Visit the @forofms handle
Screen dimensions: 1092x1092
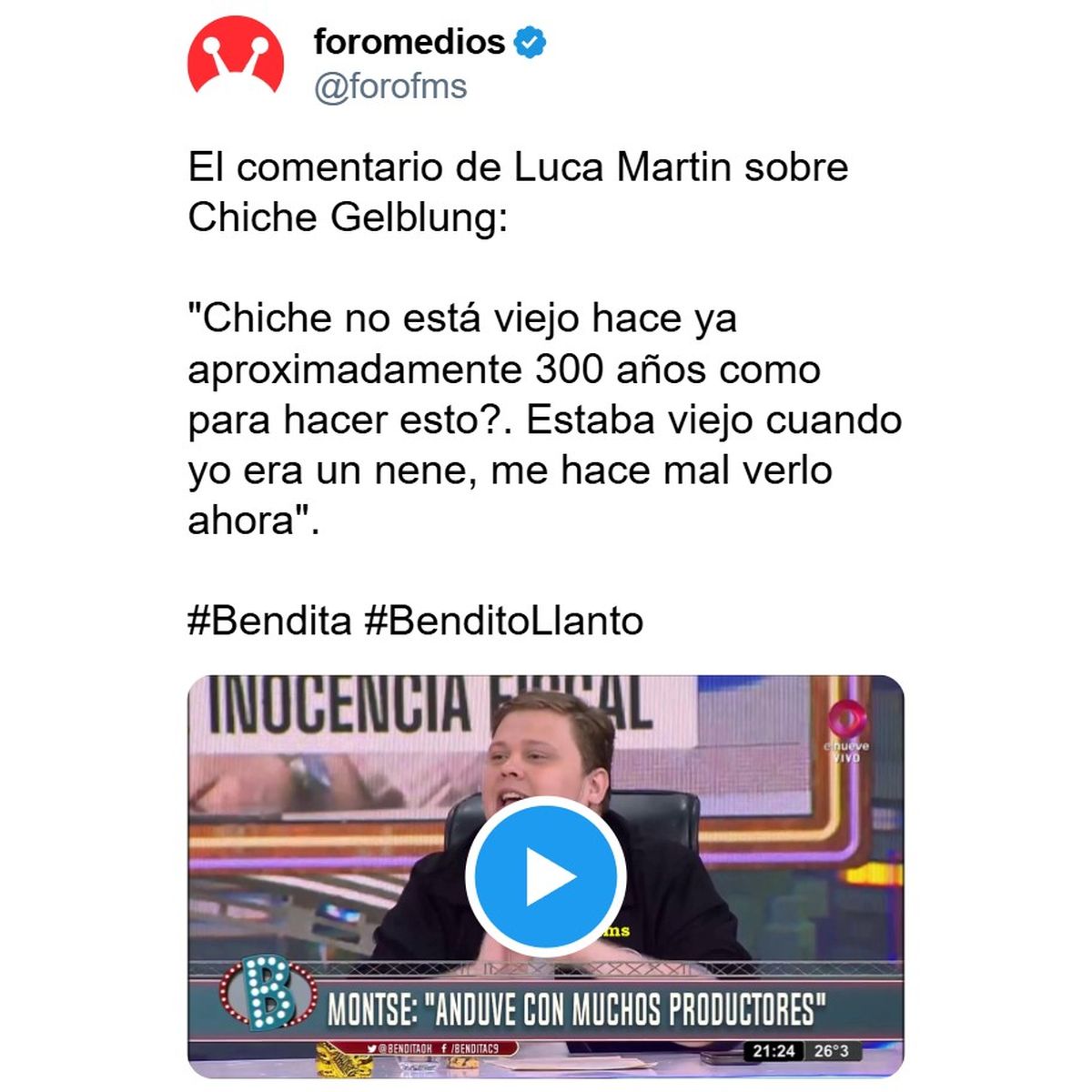tap(389, 86)
